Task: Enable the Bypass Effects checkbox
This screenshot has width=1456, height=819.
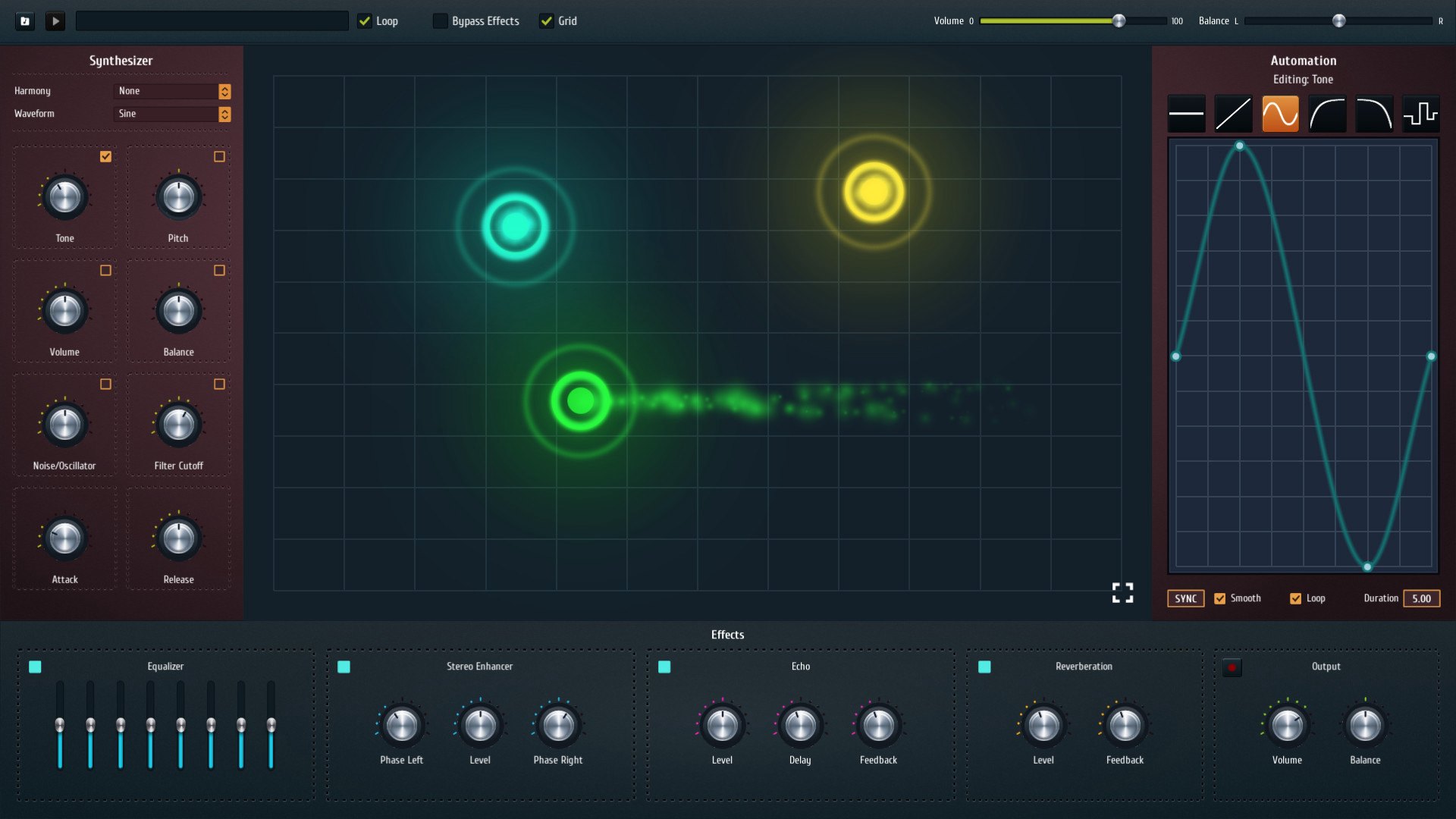Action: pyautogui.click(x=440, y=21)
